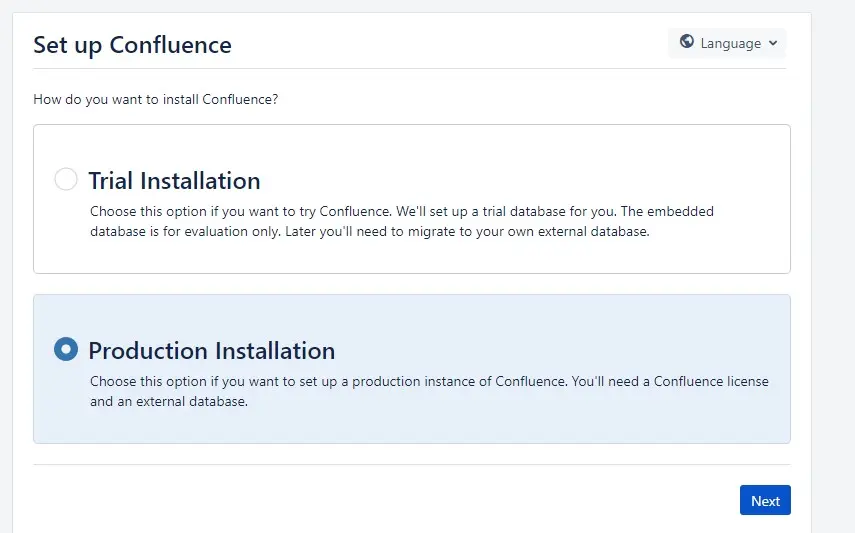The width and height of the screenshot is (855, 533).
Task: Click the "Trial Installation" heading text
Action: point(174,181)
